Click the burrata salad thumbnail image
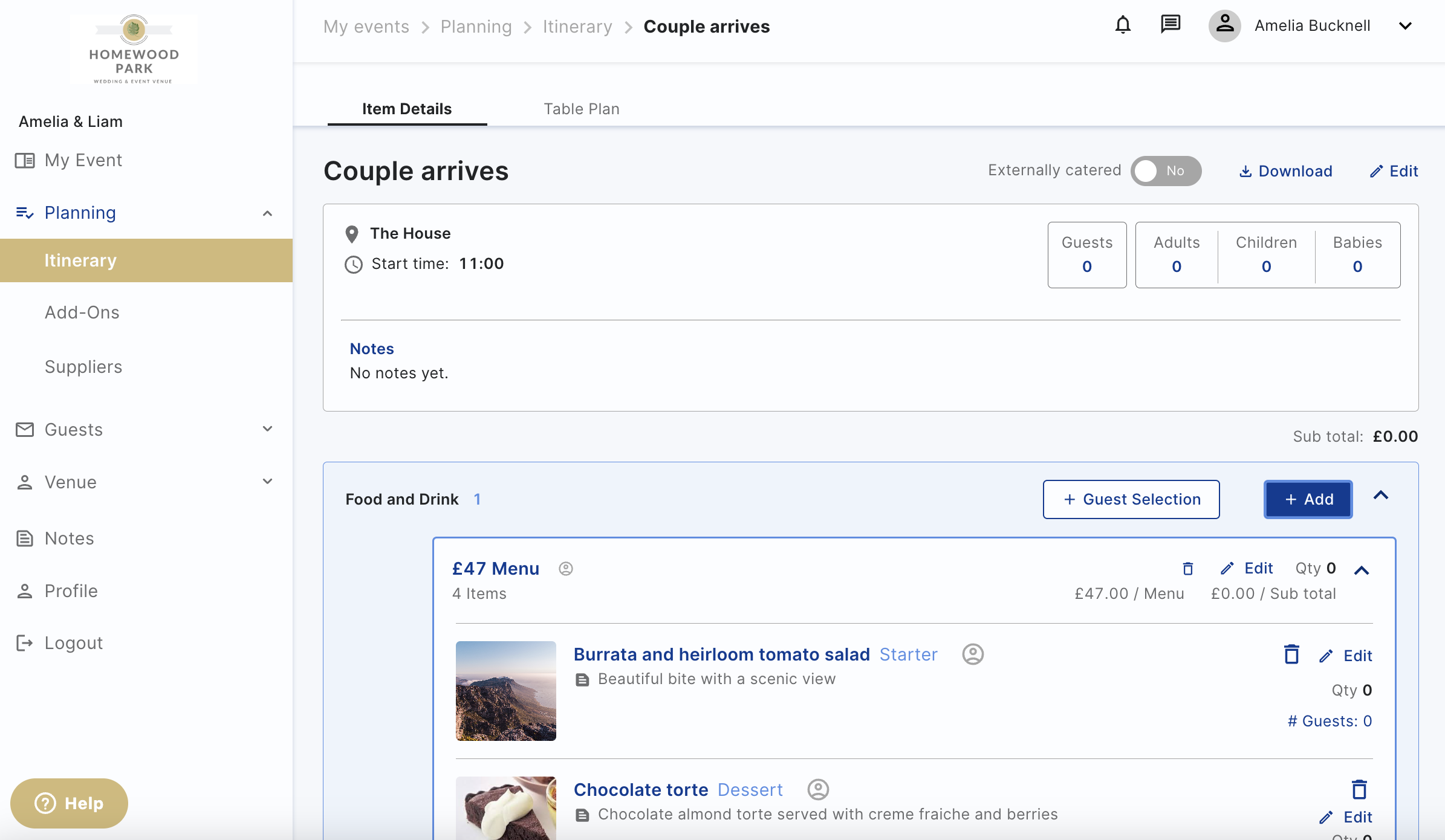The image size is (1445, 840). (x=506, y=691)
